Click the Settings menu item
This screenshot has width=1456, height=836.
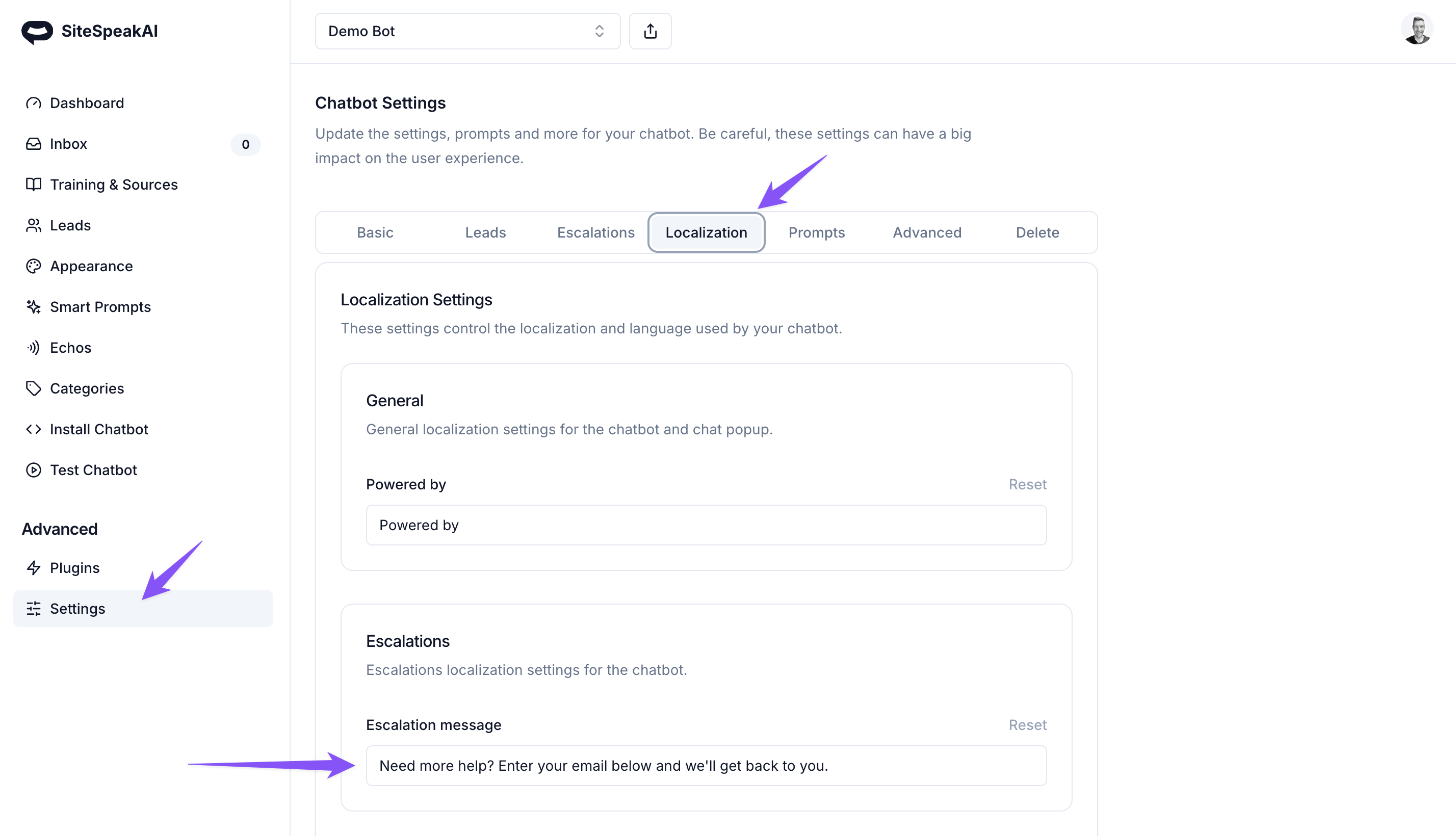[x=77, y=608]
